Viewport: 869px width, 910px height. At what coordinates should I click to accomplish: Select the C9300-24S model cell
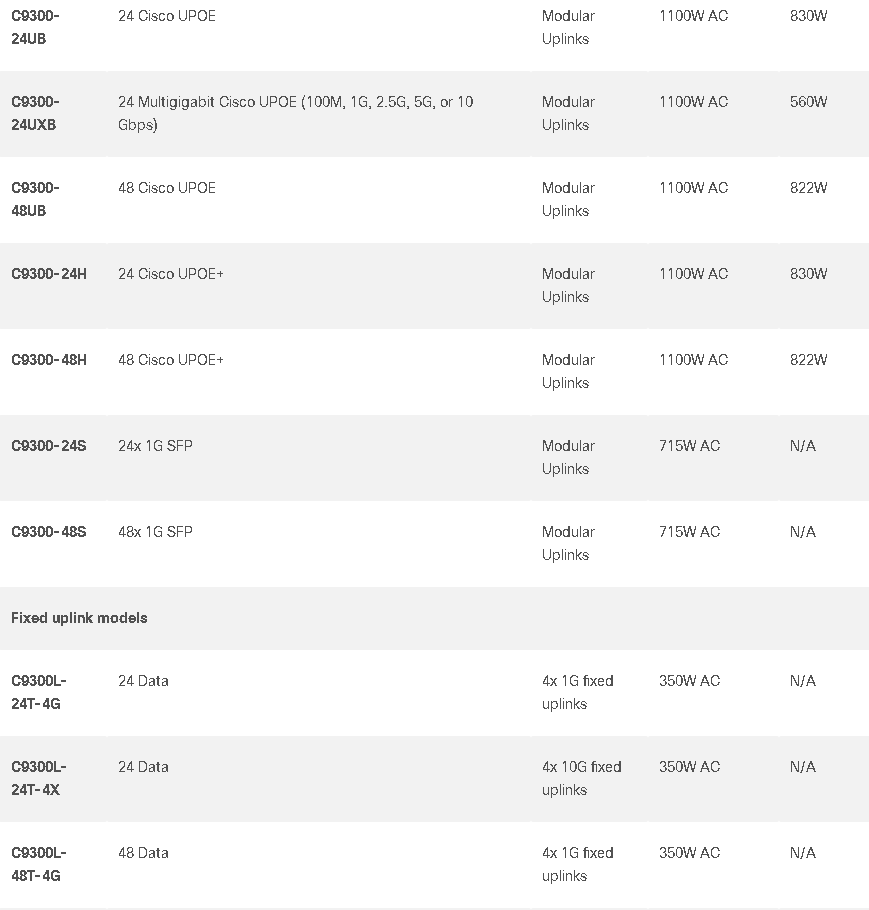49,446
